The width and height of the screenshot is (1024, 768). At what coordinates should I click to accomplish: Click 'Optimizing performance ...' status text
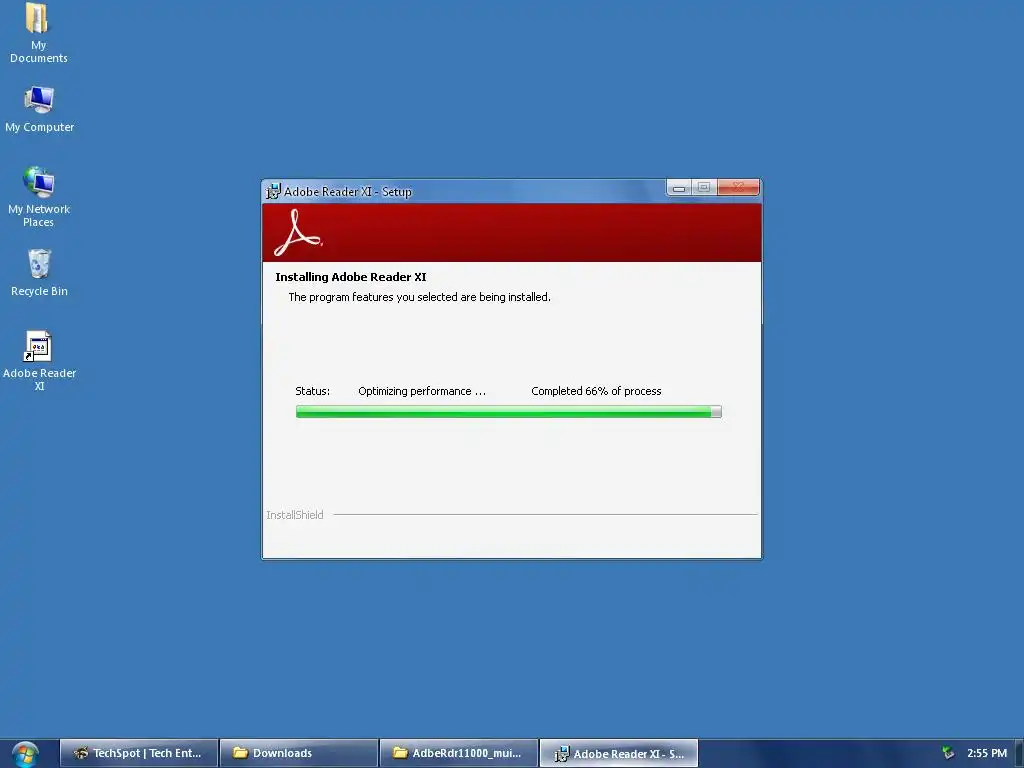point(422,391)
